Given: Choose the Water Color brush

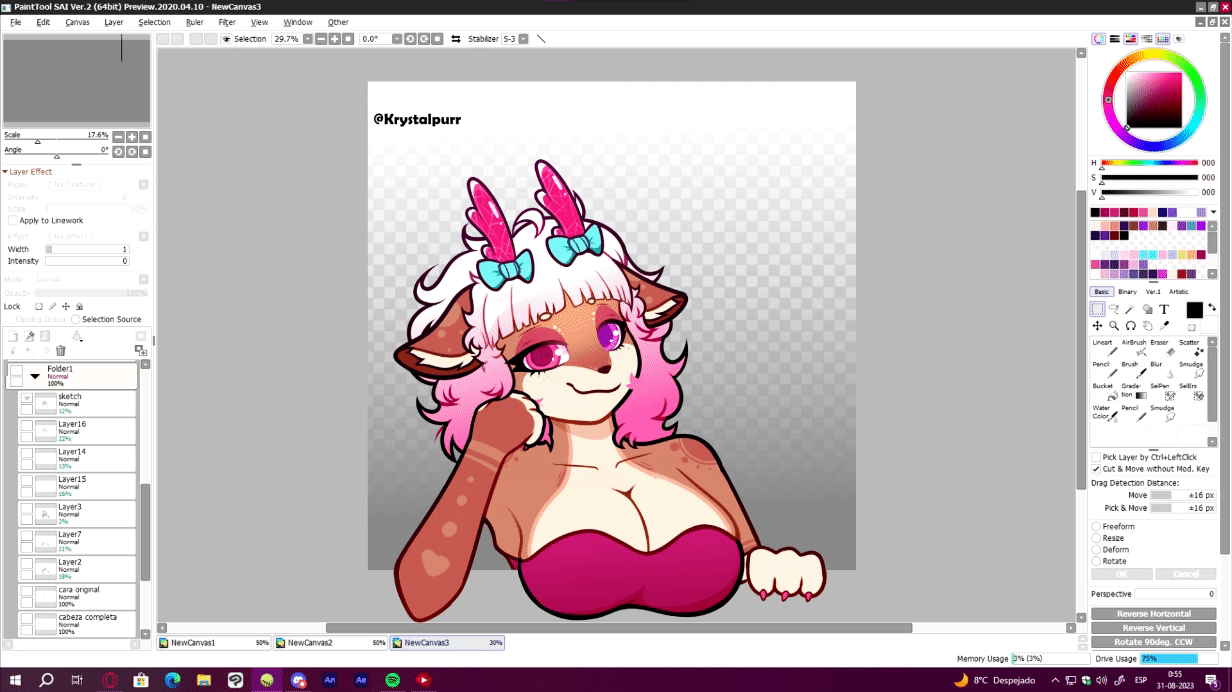Looking at the screenshot, I should pyautogui.click(x=1103, y=412).
